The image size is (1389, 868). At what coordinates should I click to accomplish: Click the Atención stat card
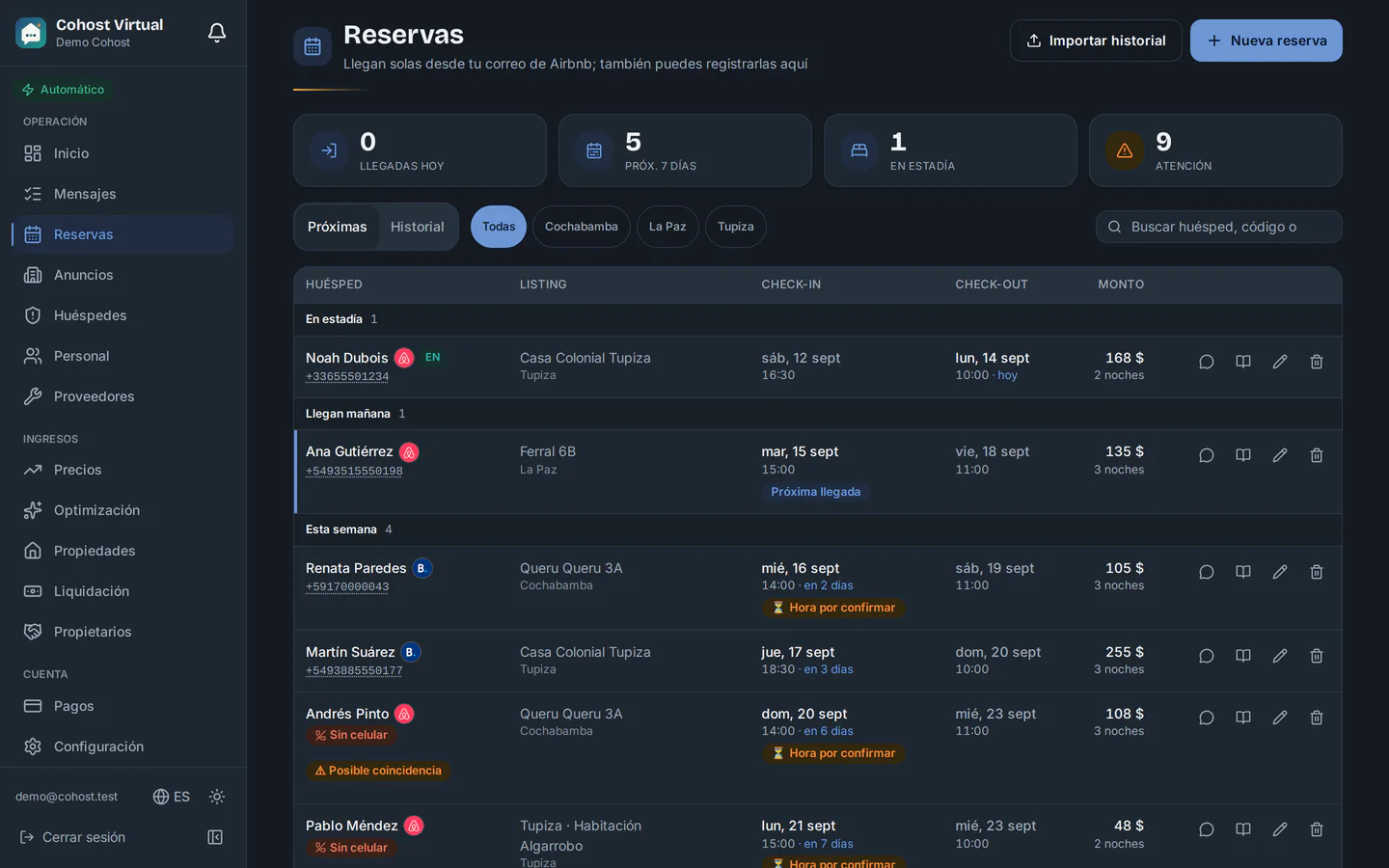[1215, 150]
